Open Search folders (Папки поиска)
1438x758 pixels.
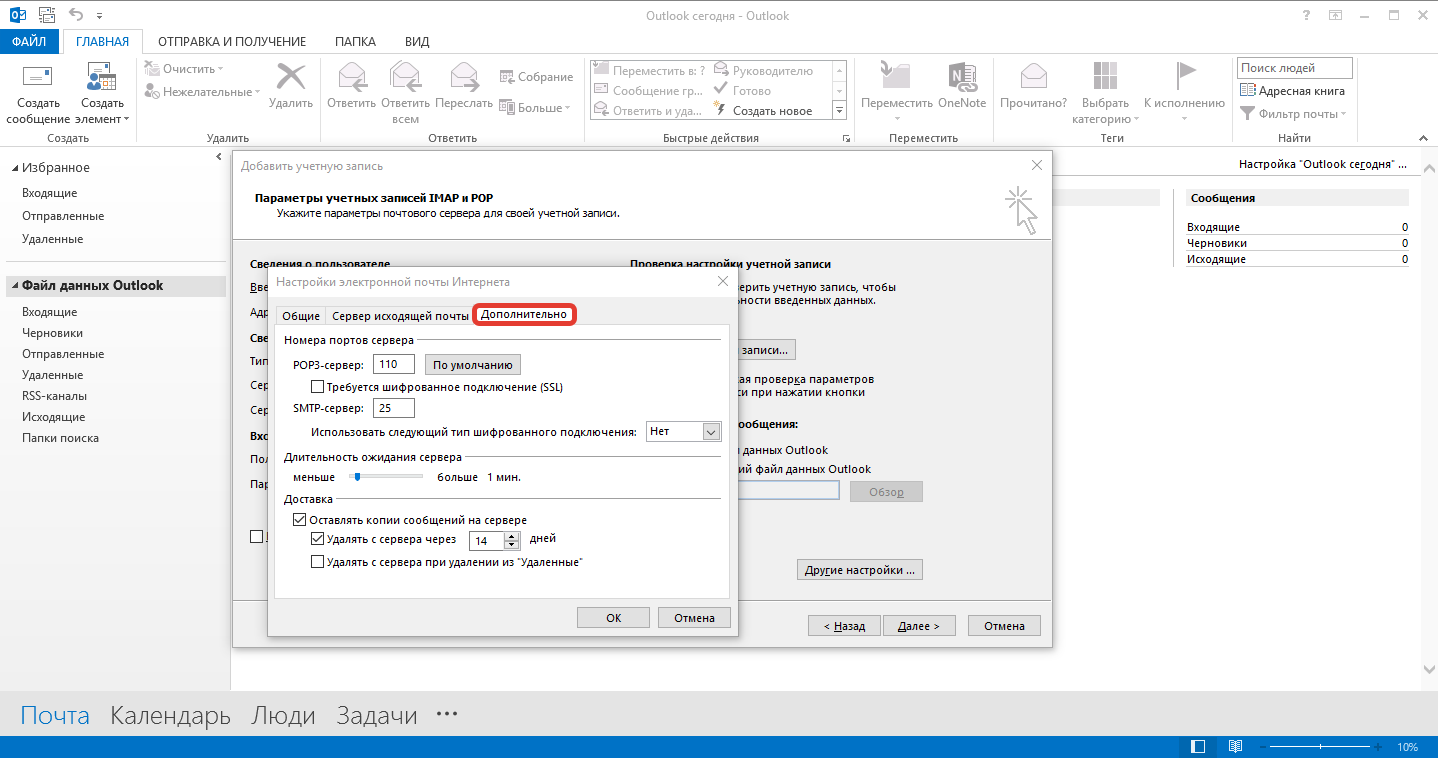pyautogui.click(x=60, y=438)
